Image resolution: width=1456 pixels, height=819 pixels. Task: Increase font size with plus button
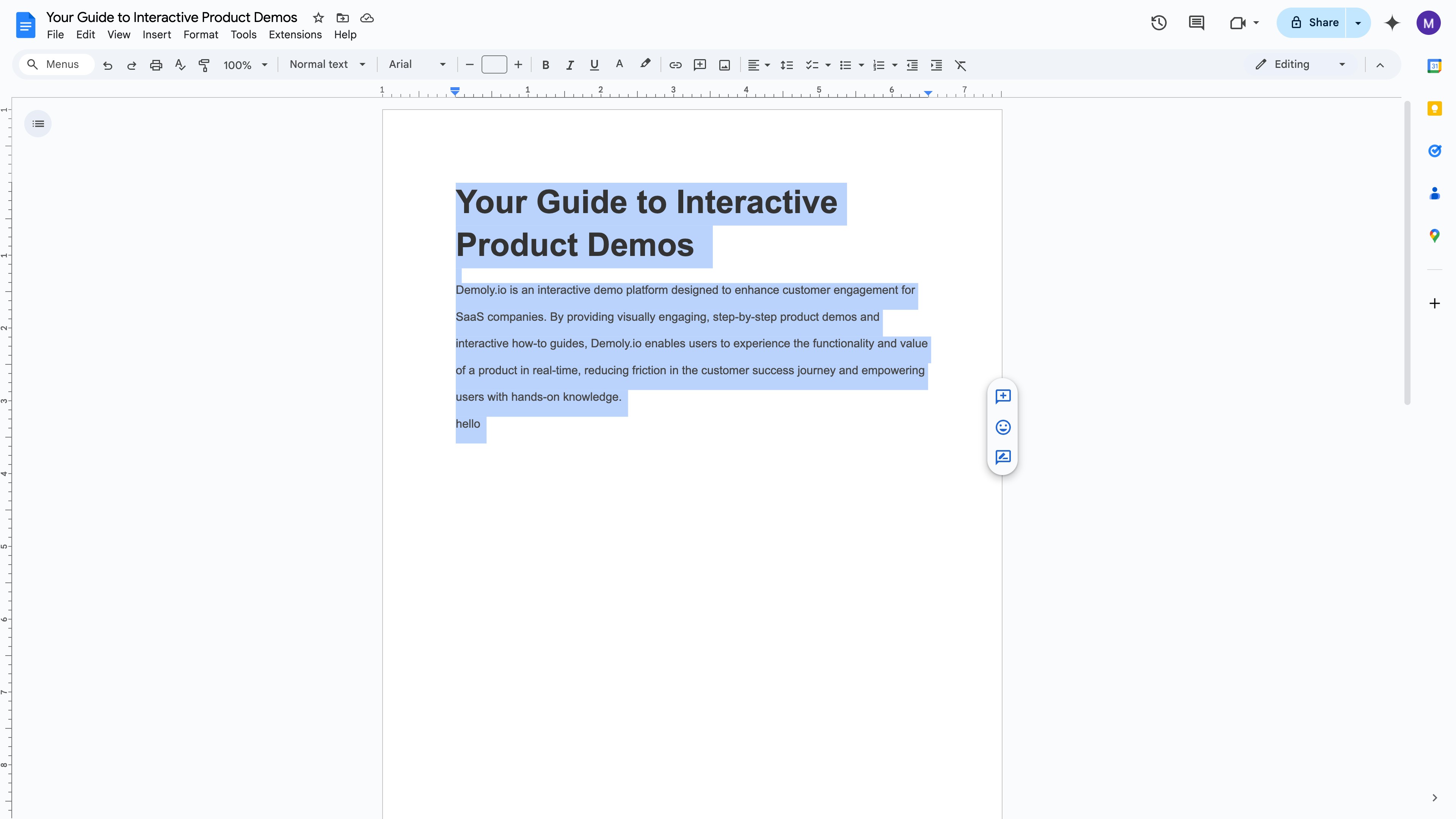point(518,65)
